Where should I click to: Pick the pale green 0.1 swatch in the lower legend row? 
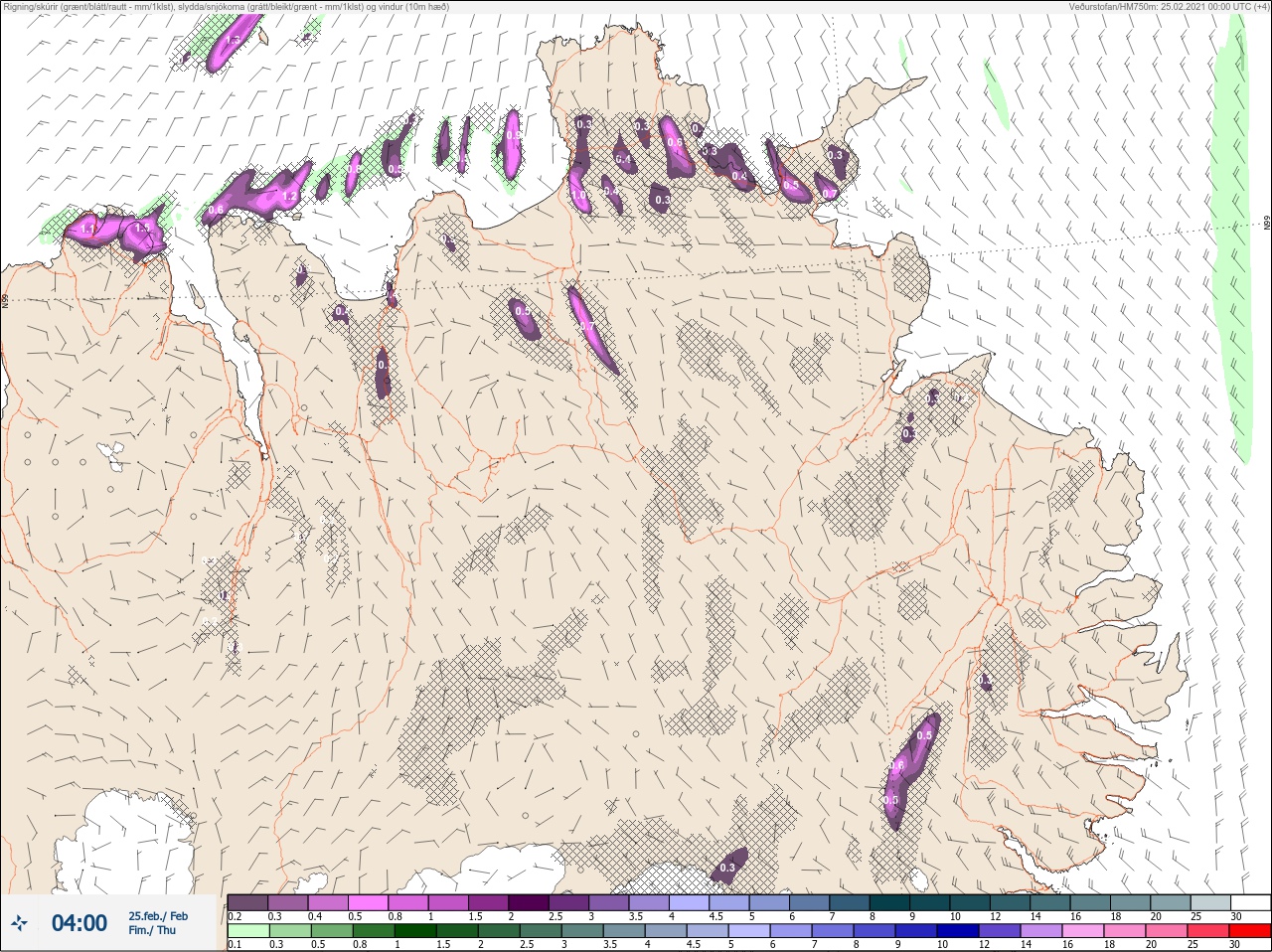(x=248, y=931)
